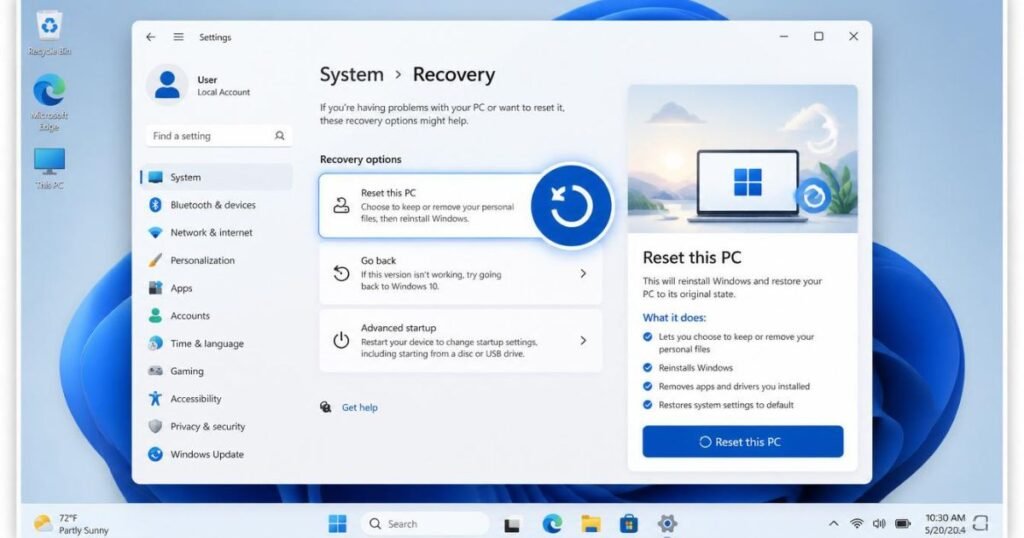
Task: Open the Settings hamburger navigation menu
Action: 178,37
